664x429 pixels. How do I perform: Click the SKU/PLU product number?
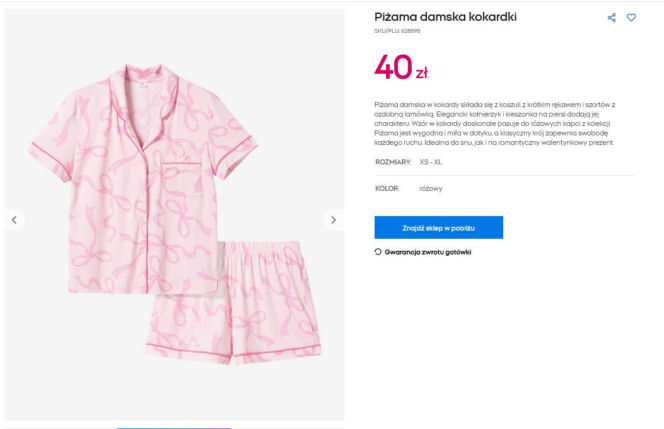(397, 32)
